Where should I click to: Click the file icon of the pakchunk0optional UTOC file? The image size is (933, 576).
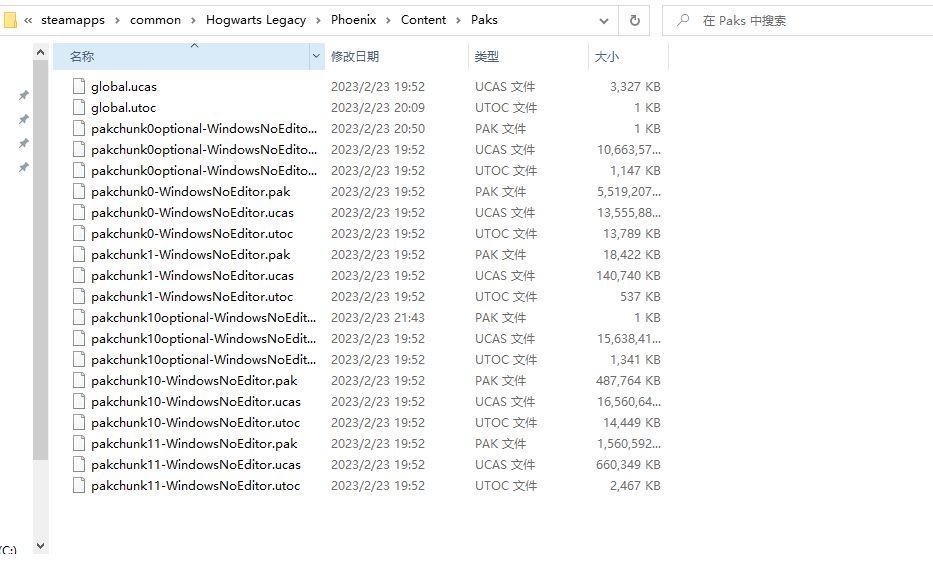click(x=79, y=170)
